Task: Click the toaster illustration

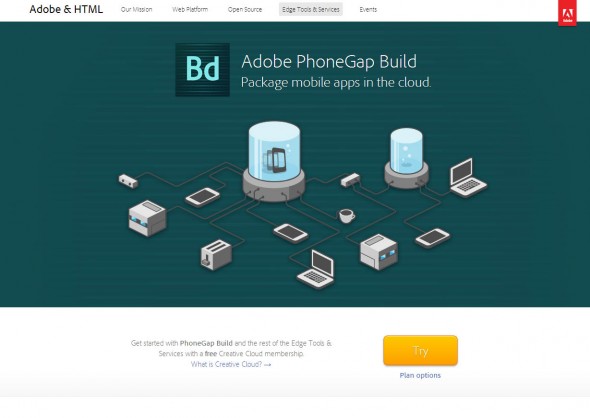Action: pyautogui.click(x=216, y=255)
